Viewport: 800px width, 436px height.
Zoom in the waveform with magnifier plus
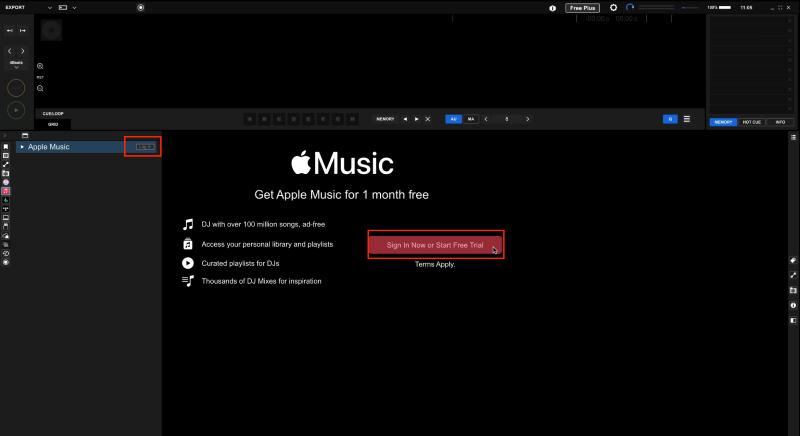40,66
